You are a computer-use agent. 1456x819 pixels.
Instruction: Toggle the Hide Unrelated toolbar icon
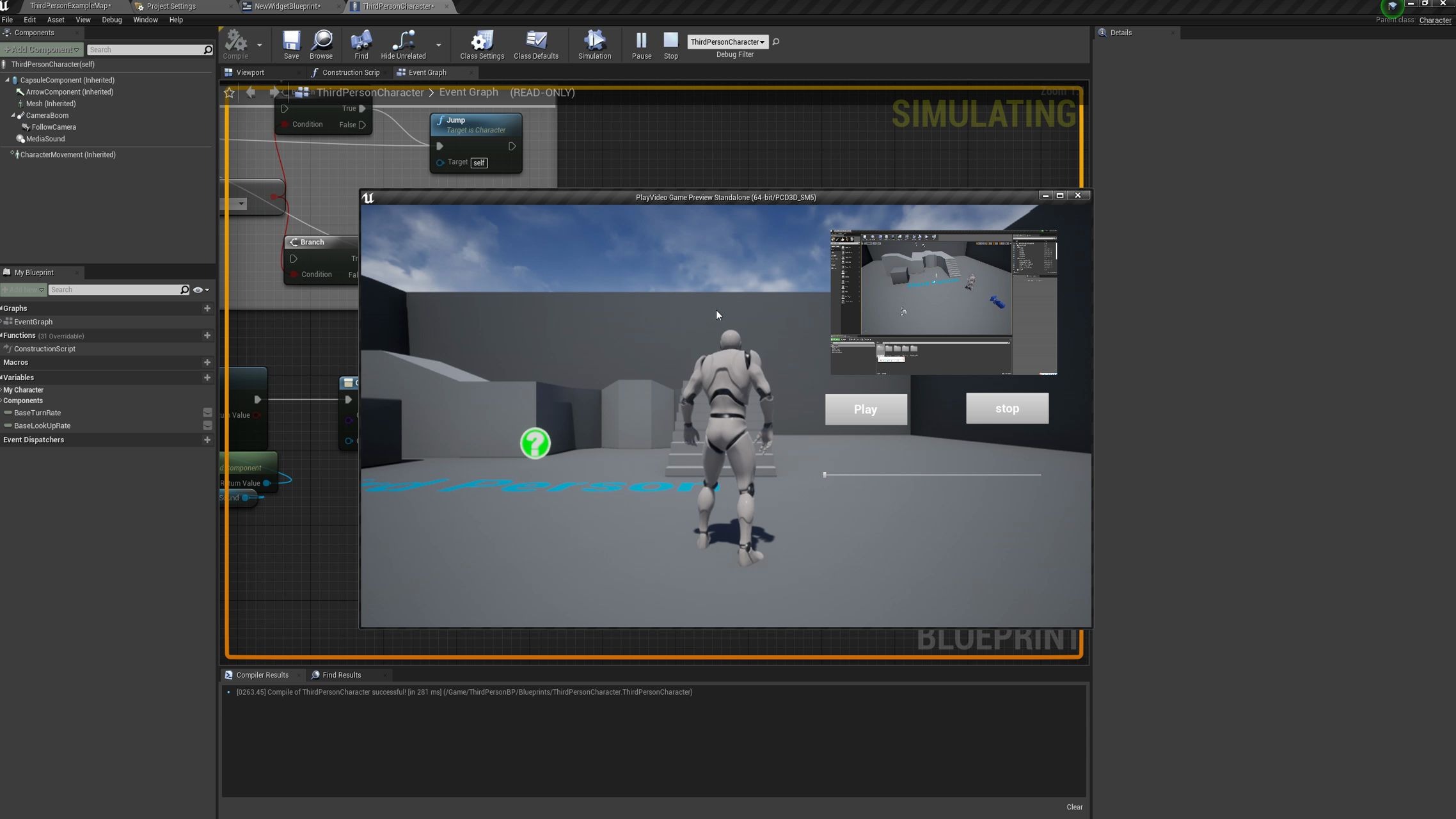(x=403, y=44)
